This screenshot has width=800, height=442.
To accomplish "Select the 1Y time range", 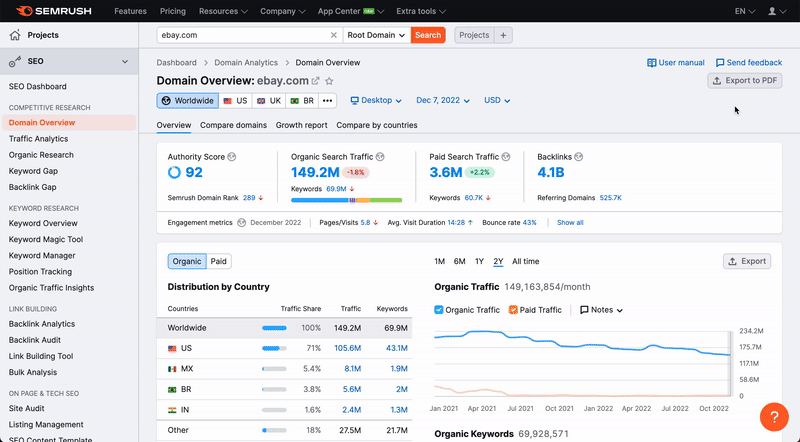I will 479,261.
